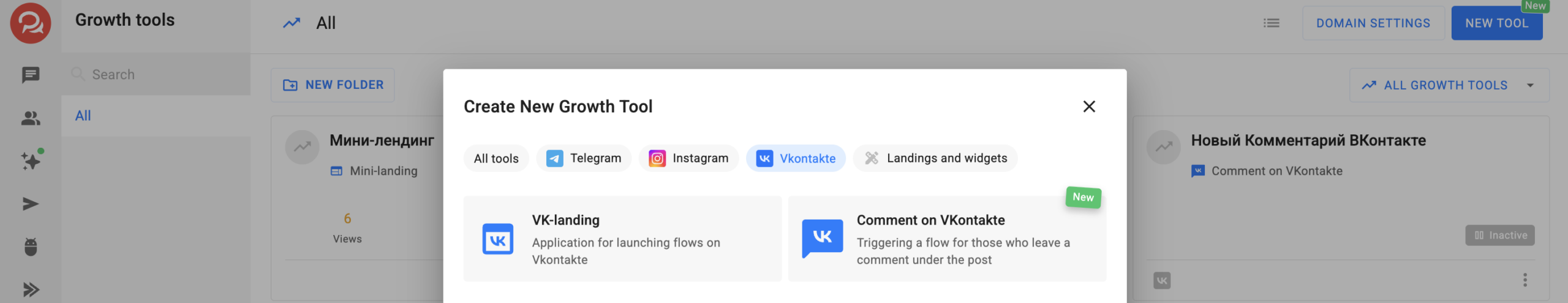The image size is (1568, 303).
Task: Click the New Folder button
Action: tap(333, 85)
